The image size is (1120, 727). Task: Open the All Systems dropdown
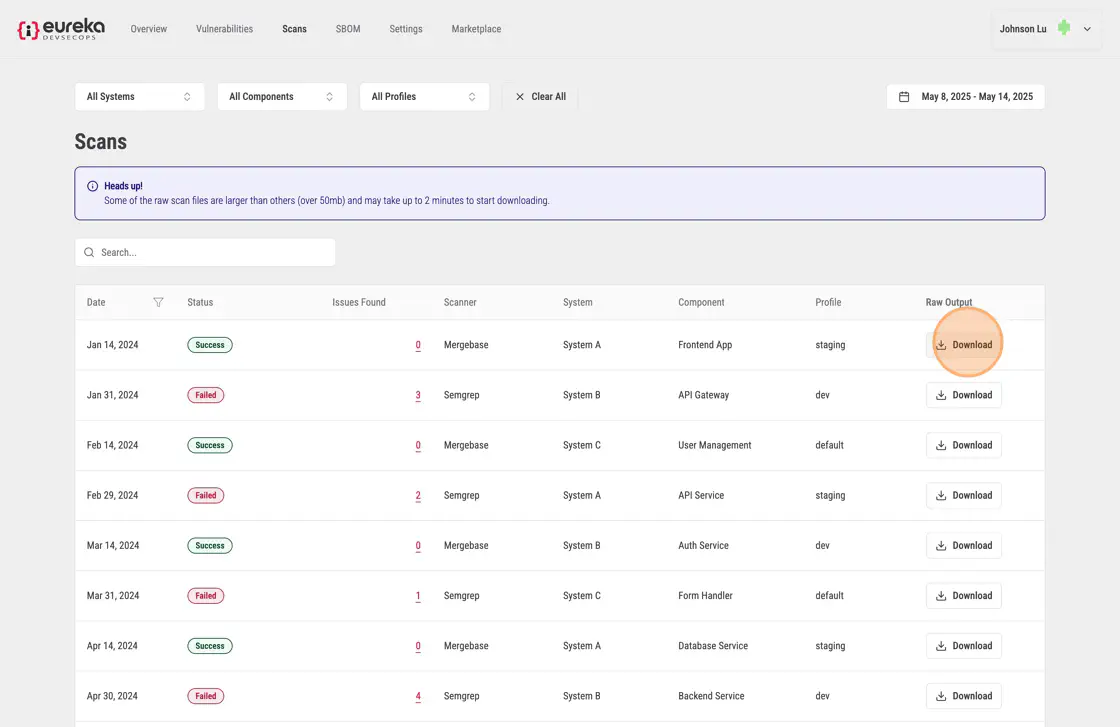pos(139,97)
